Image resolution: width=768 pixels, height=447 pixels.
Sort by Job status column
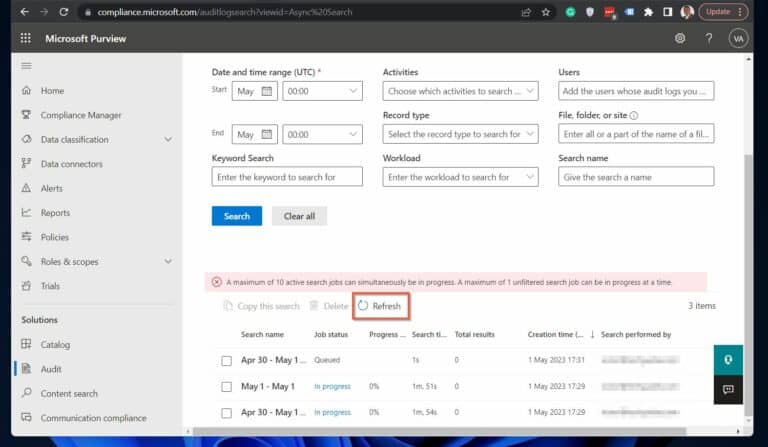pyautogui.click(x=331, y=334)
